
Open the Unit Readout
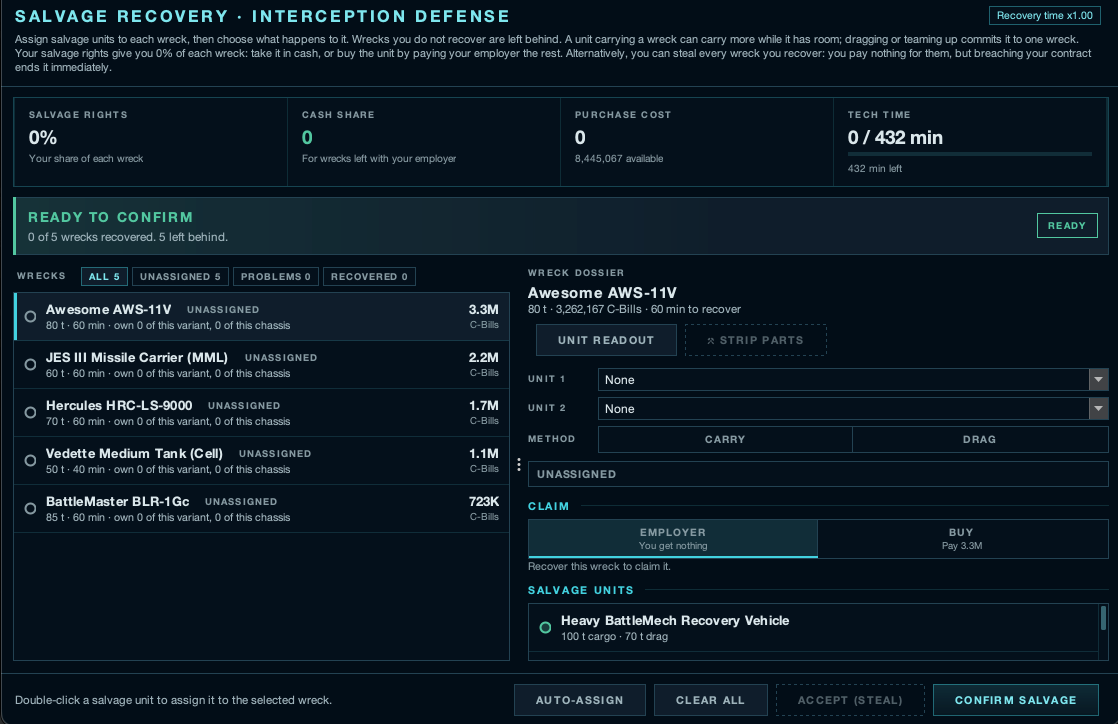click(x=606, y=340)
